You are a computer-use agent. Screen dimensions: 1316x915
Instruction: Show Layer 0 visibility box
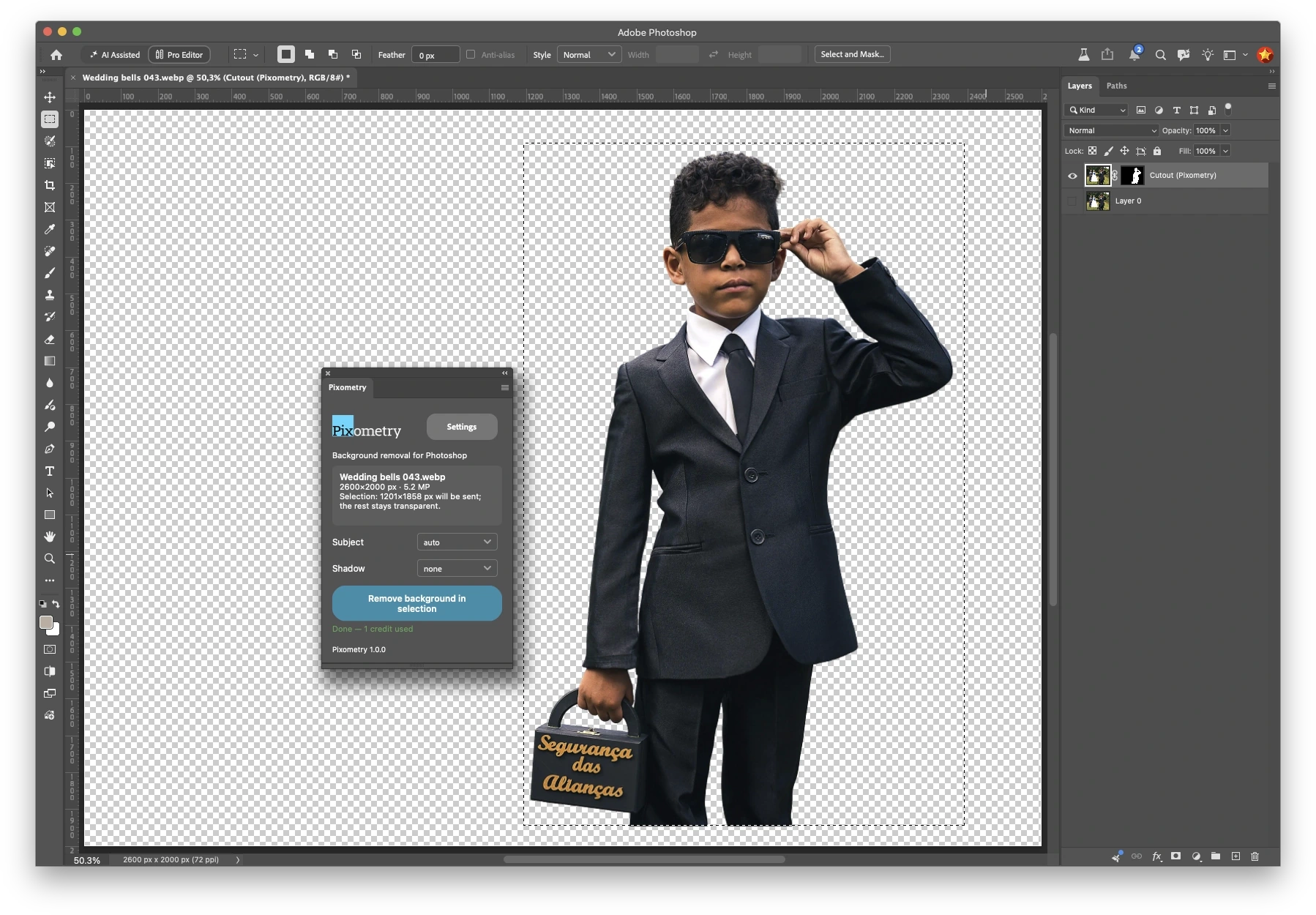click(1072, 201)
